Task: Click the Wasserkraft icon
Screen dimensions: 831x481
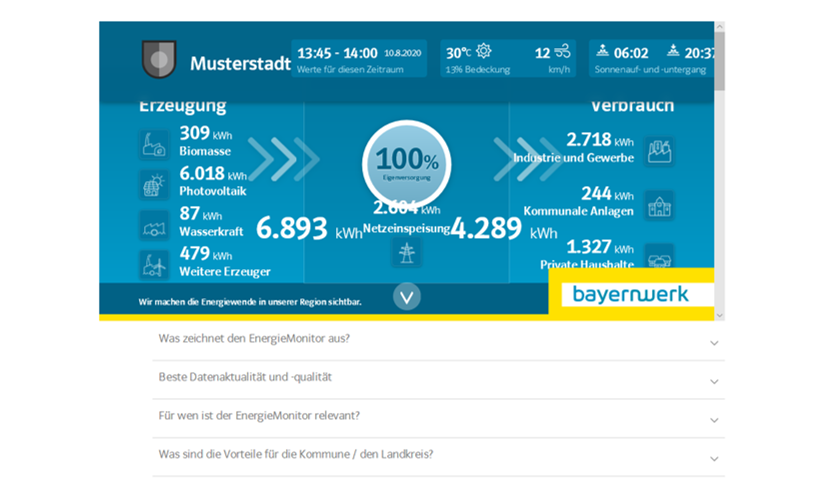Action: (154, 225)
